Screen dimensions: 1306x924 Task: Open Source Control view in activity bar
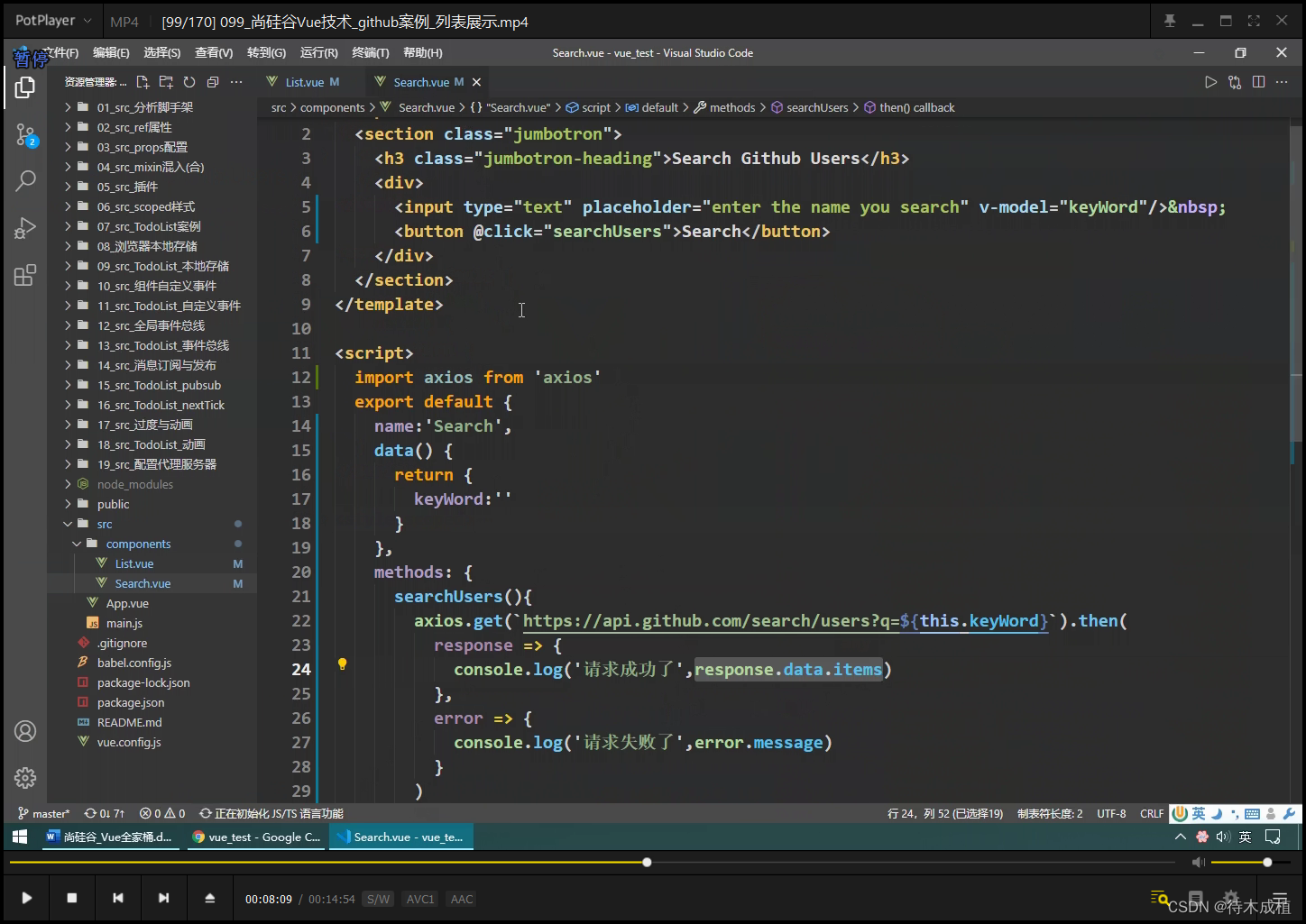(25, 135)
